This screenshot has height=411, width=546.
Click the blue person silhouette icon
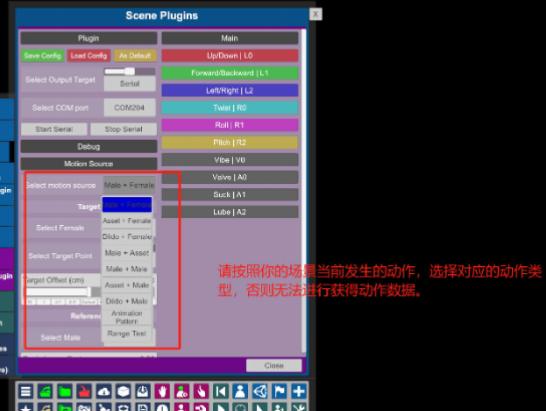[240, 391]
